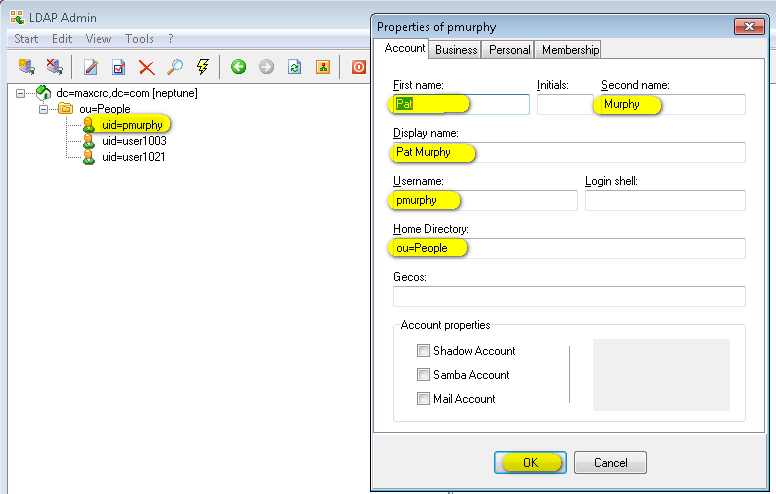Click the Home Directory field

click(569, 248)
